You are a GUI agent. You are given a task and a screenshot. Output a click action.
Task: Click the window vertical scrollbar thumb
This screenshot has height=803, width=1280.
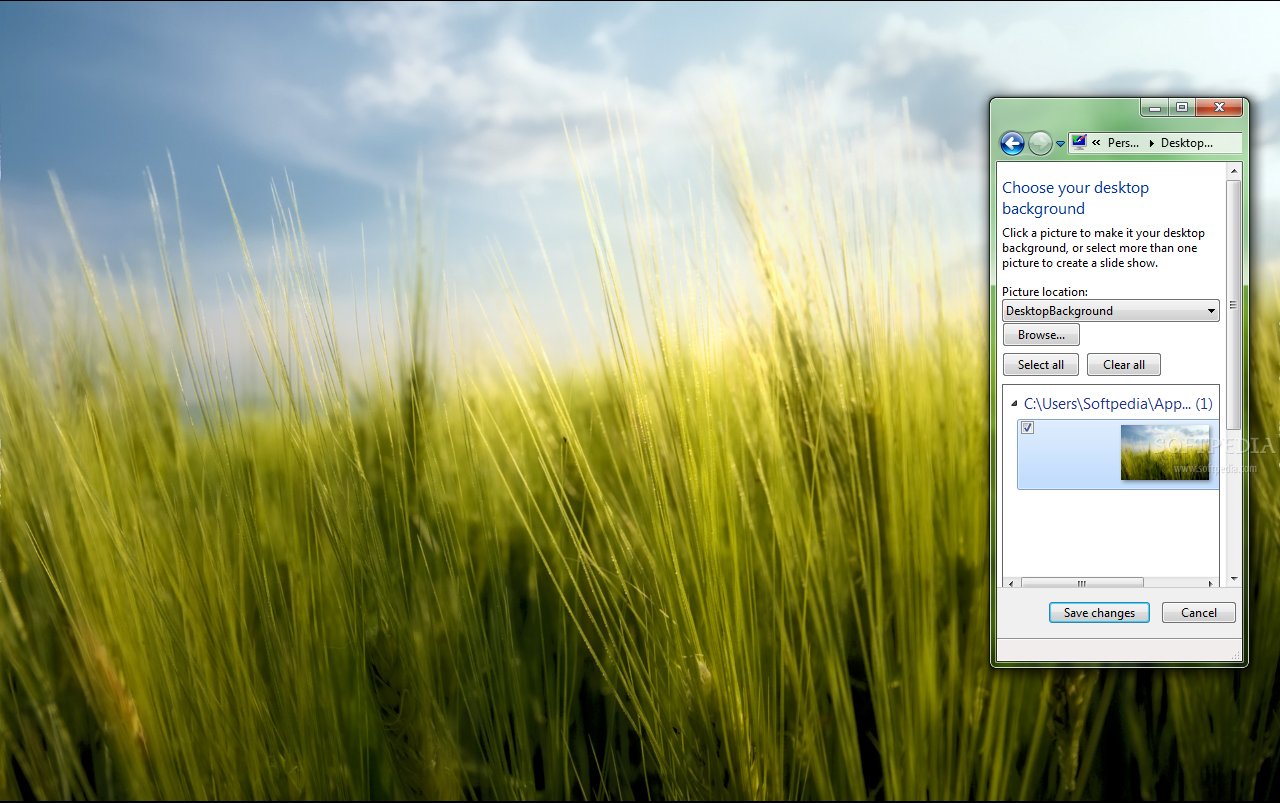[x=1234, y=305]
